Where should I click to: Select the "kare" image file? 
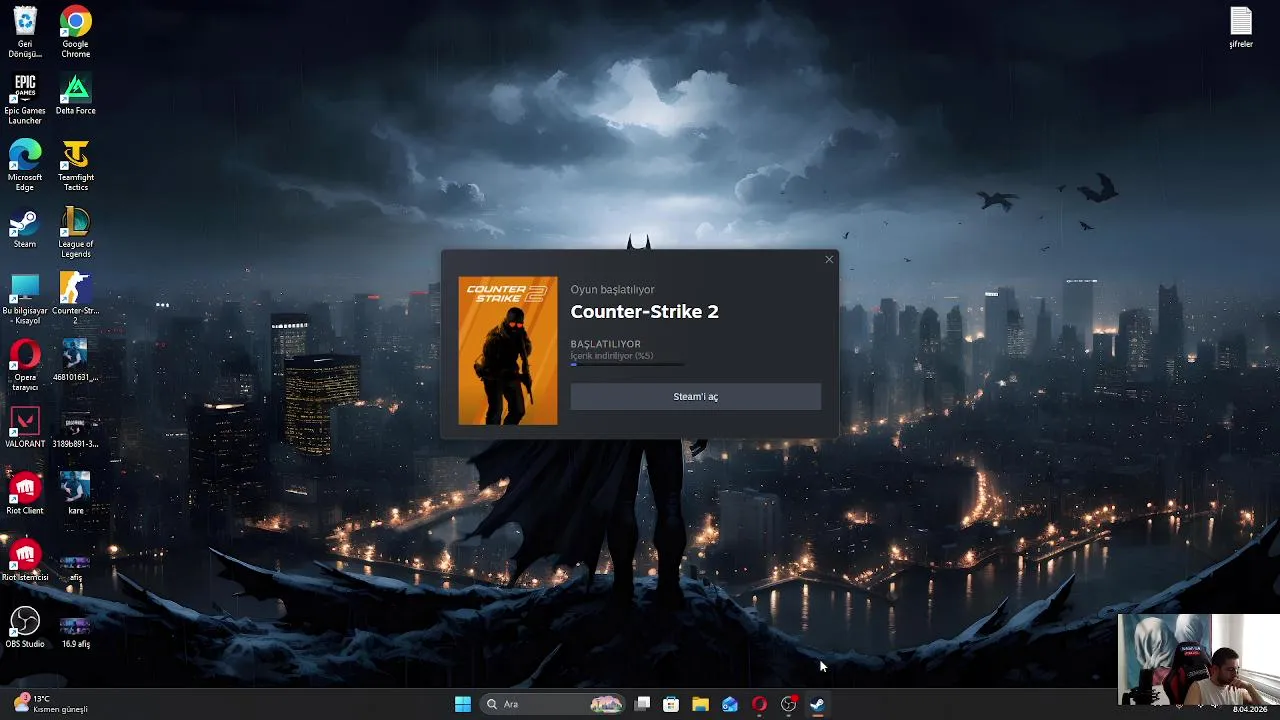(75, 494)
